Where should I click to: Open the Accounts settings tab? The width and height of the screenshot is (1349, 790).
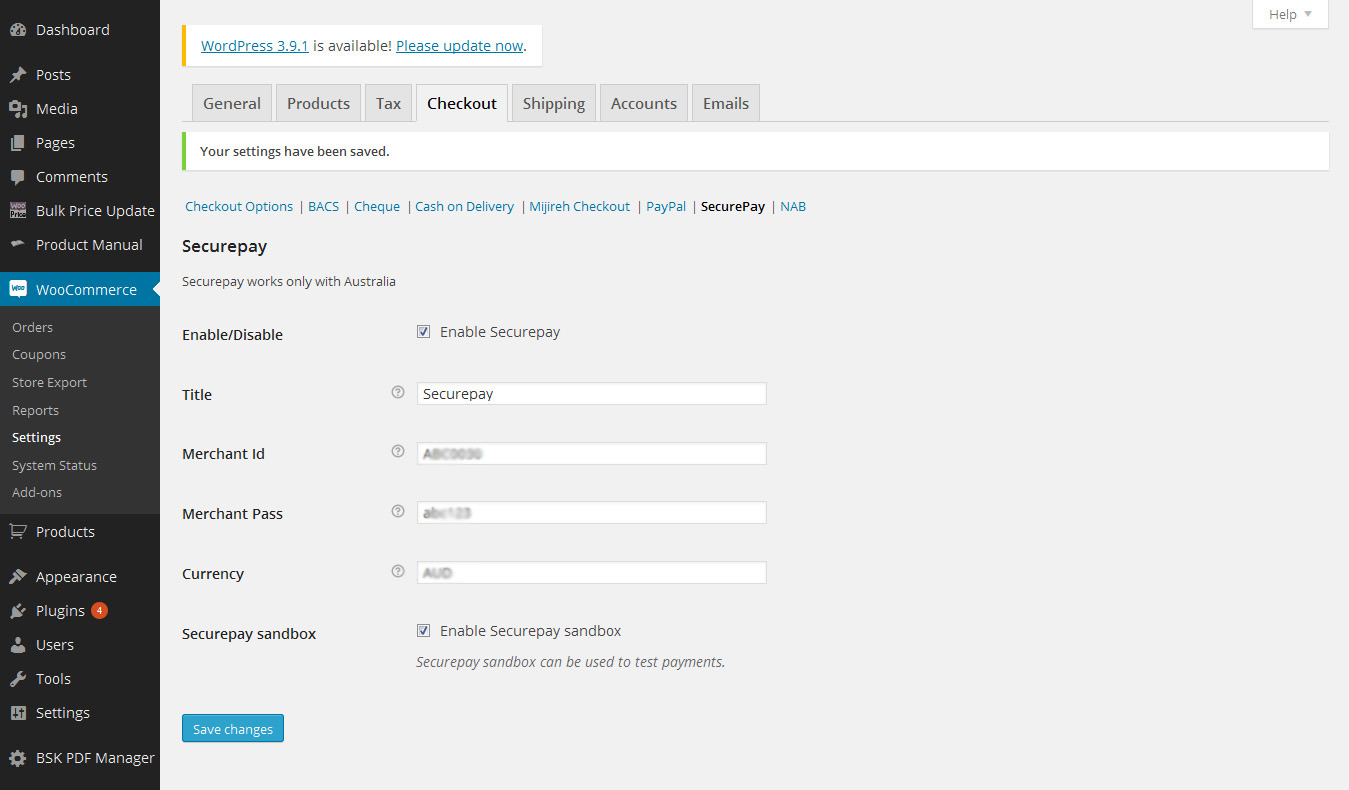[x=643, y=102]
